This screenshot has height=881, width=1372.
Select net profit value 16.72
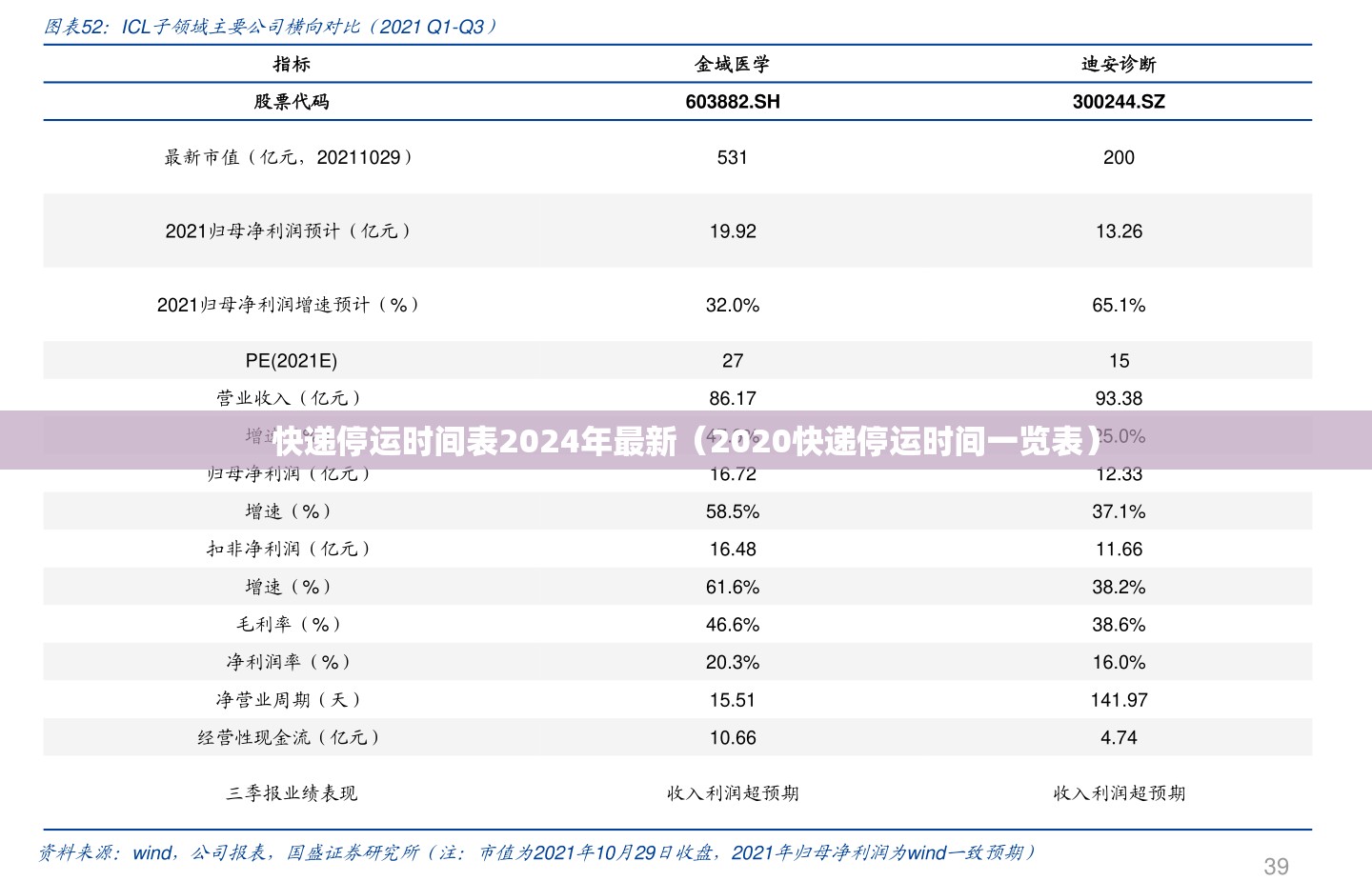pos(733,474)
